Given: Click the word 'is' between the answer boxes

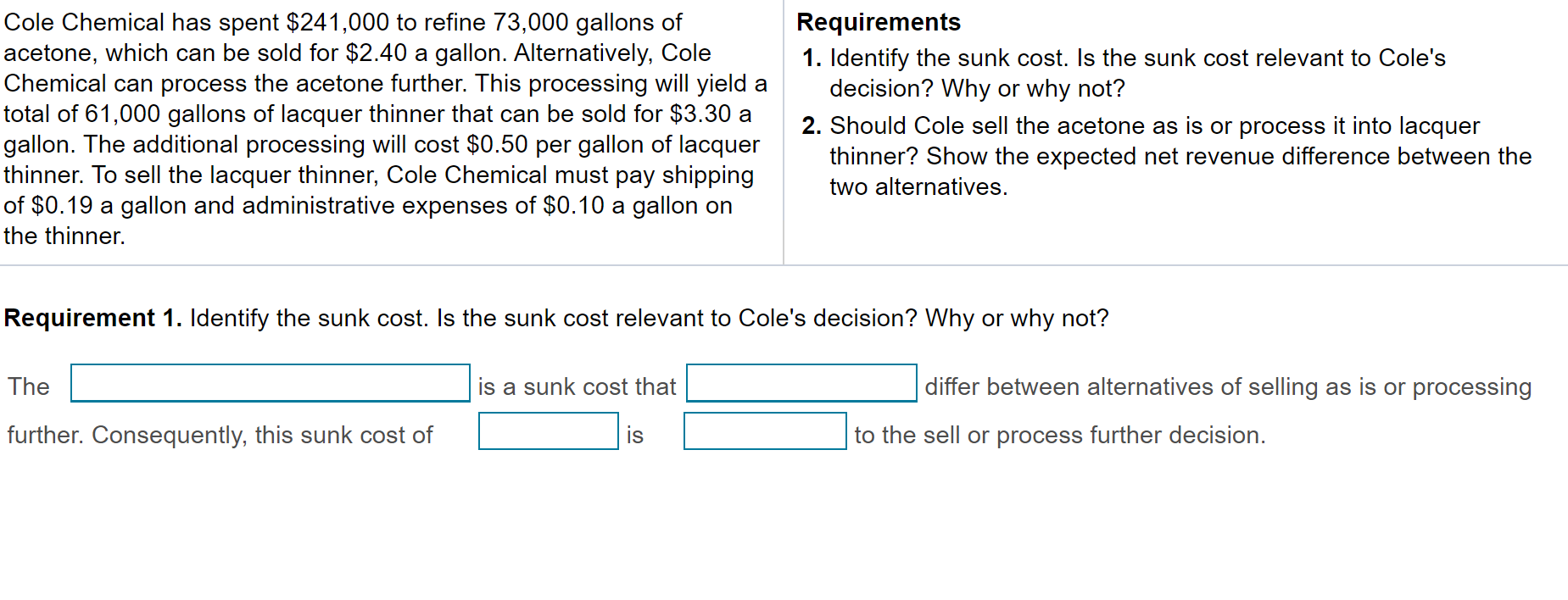Looking at the screenshot, I should click(x=635, y=434).
